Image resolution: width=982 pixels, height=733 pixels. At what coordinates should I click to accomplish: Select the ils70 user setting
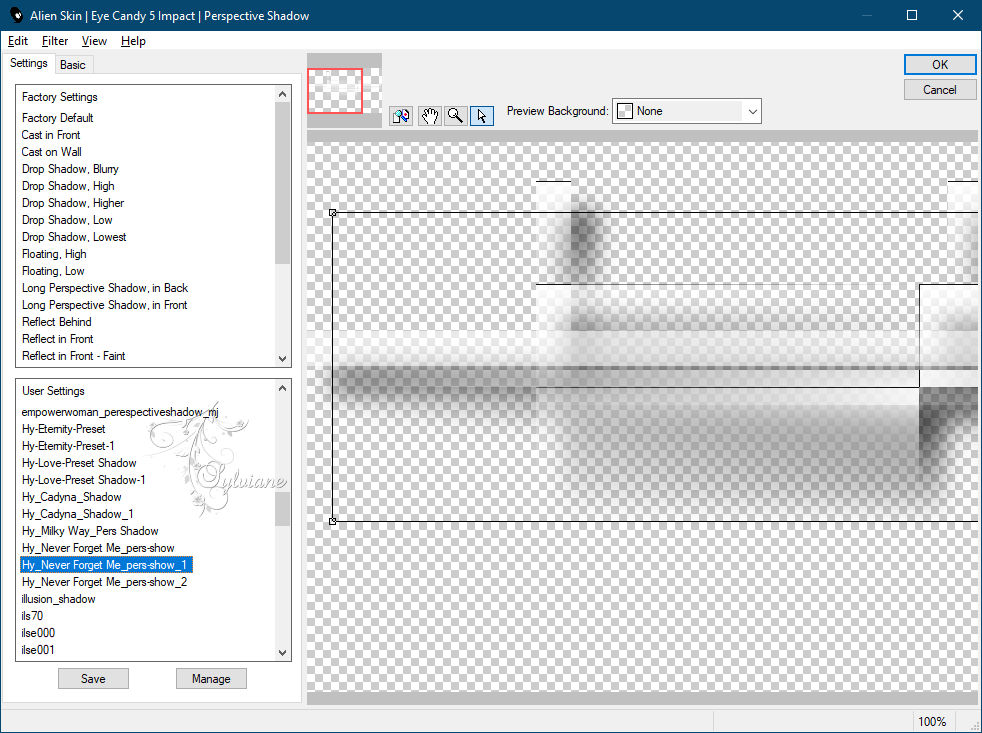coord(32,616)
